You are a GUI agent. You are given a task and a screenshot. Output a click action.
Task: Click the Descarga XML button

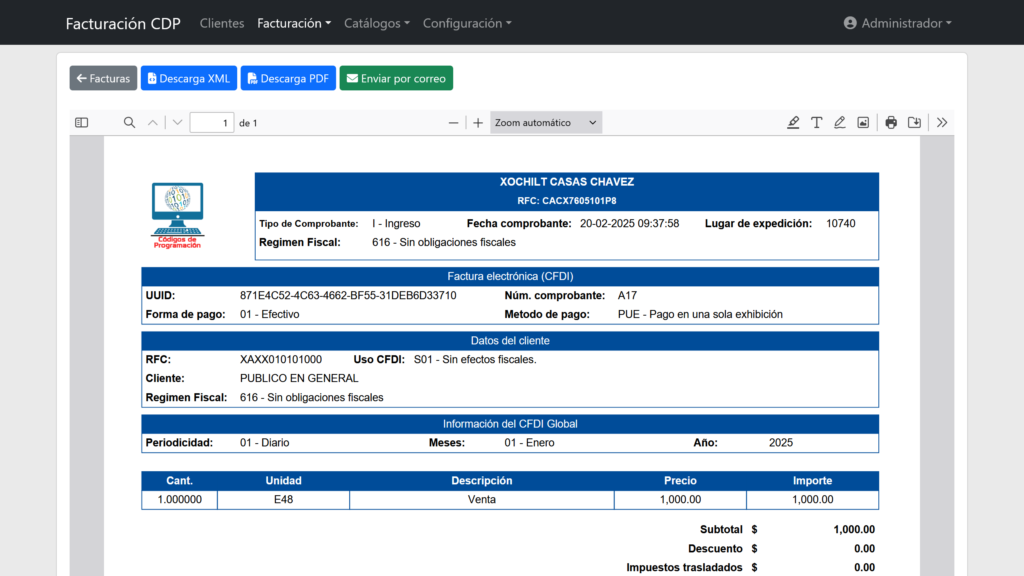point(189,78)
